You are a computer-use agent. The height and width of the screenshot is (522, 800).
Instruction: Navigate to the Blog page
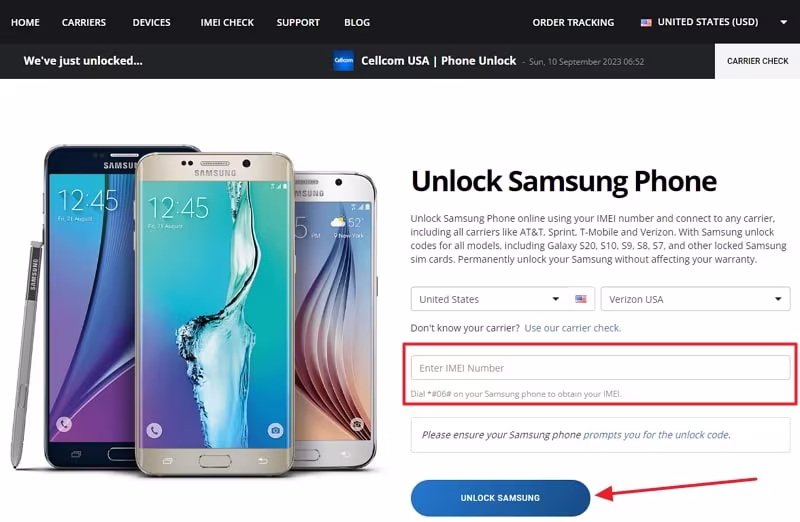click(x=356, y=22)
